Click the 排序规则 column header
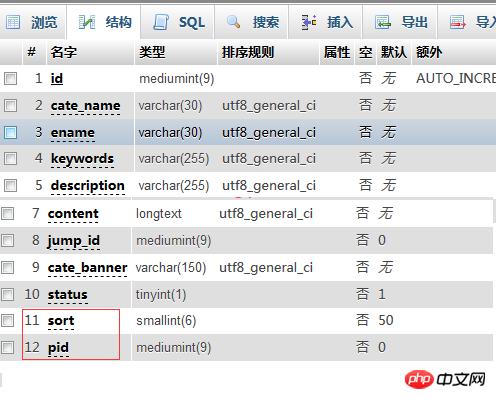 click(x=248, y=52)
